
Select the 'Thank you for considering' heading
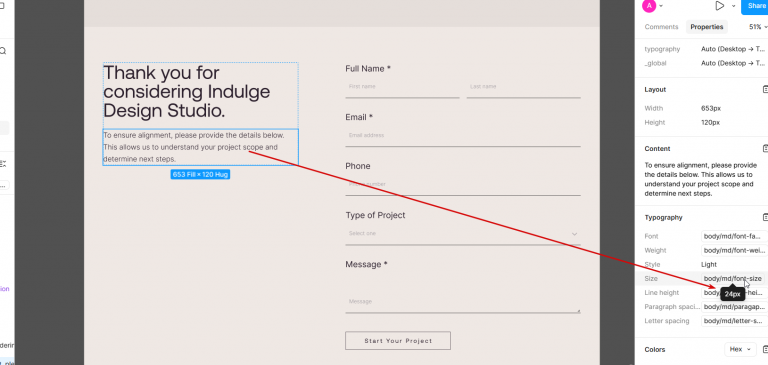pyautogui.click(x=187, y=92)
